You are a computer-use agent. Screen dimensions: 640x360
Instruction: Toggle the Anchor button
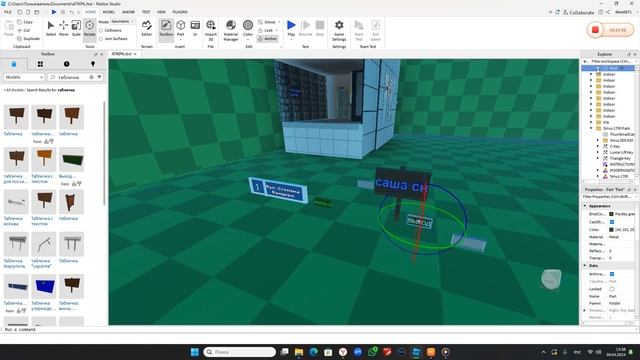coord(267,39)
